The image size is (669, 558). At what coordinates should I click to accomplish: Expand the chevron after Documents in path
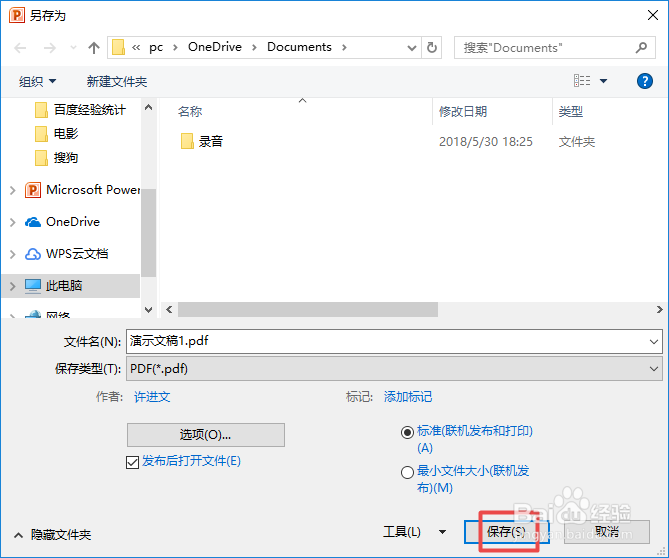(344, 47)
